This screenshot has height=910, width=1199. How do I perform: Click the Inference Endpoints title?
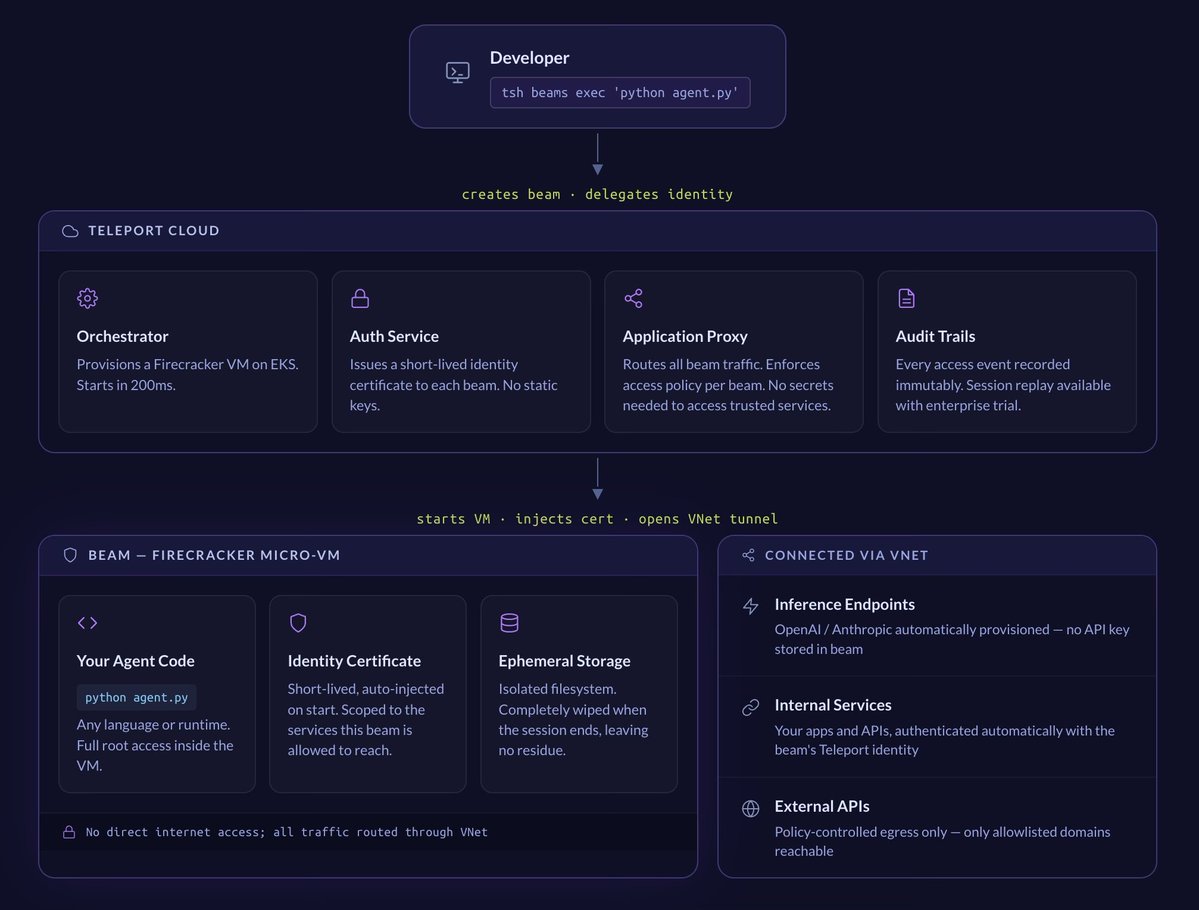click(845, 604)
